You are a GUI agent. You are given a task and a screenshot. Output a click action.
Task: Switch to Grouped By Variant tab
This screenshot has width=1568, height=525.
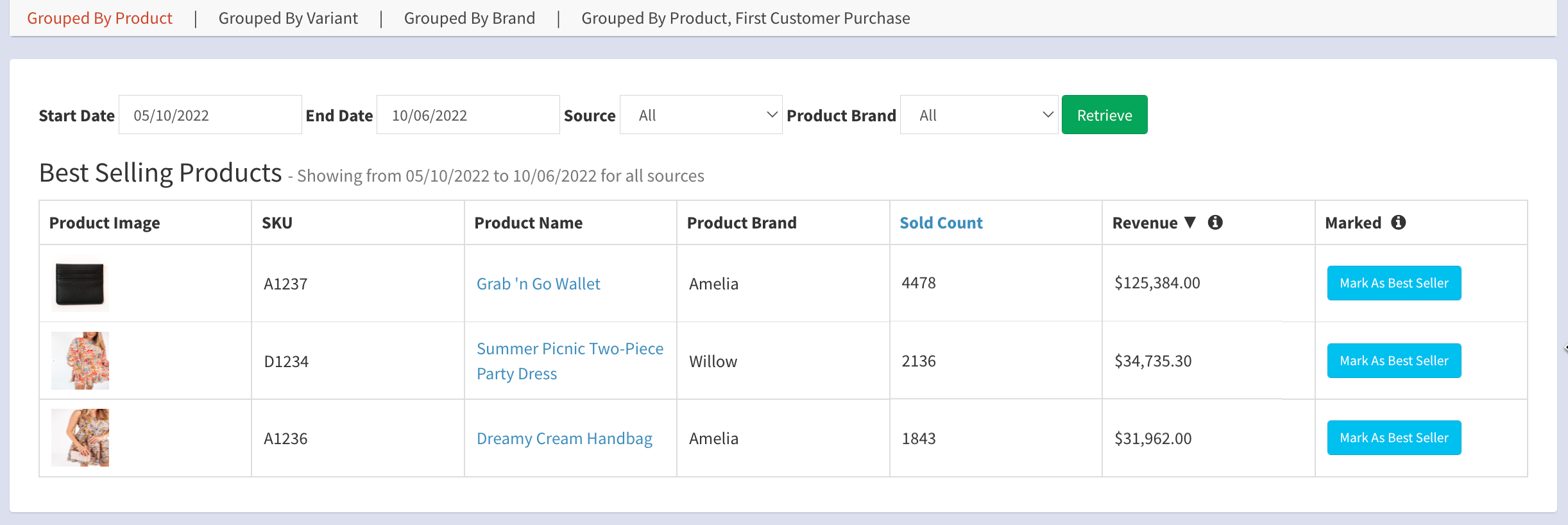288,18
